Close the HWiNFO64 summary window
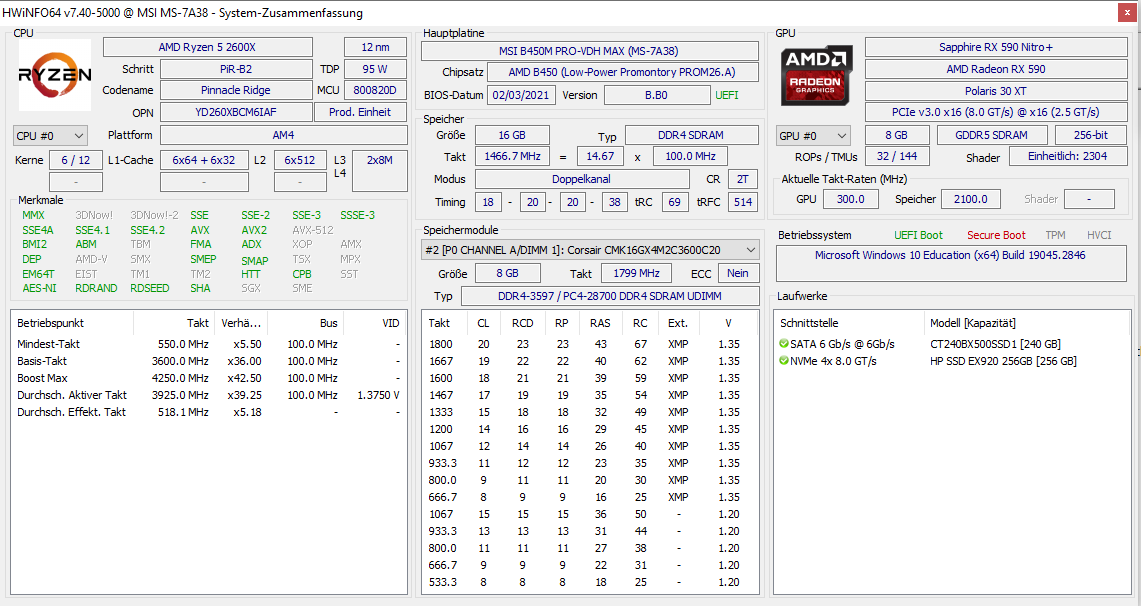Screen dimensions: 1141x606 pos(1128,12)
